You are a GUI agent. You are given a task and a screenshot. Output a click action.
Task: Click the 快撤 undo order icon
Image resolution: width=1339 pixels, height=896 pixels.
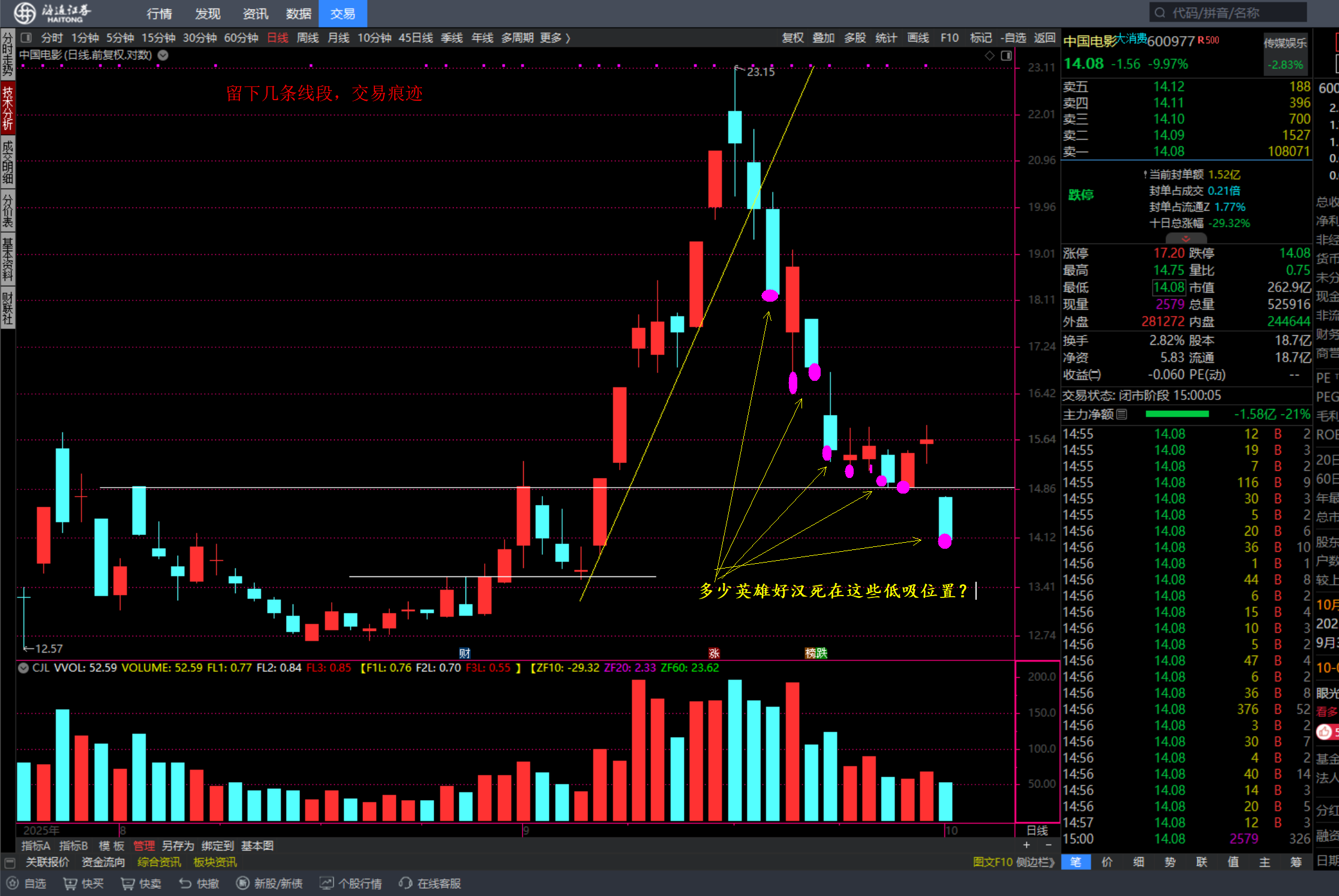(x=185, y=883)
